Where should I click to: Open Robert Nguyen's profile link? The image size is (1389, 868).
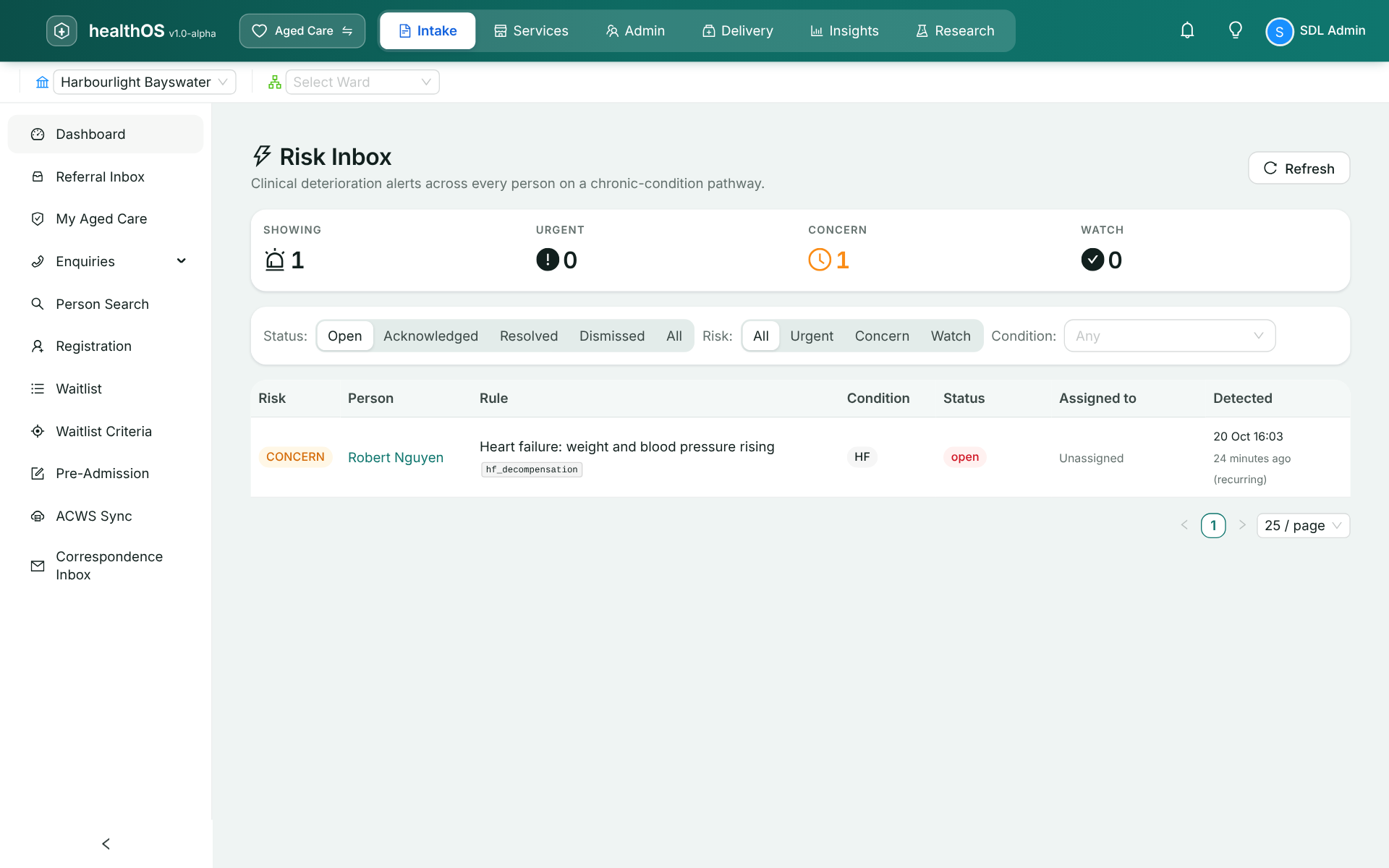396,458
